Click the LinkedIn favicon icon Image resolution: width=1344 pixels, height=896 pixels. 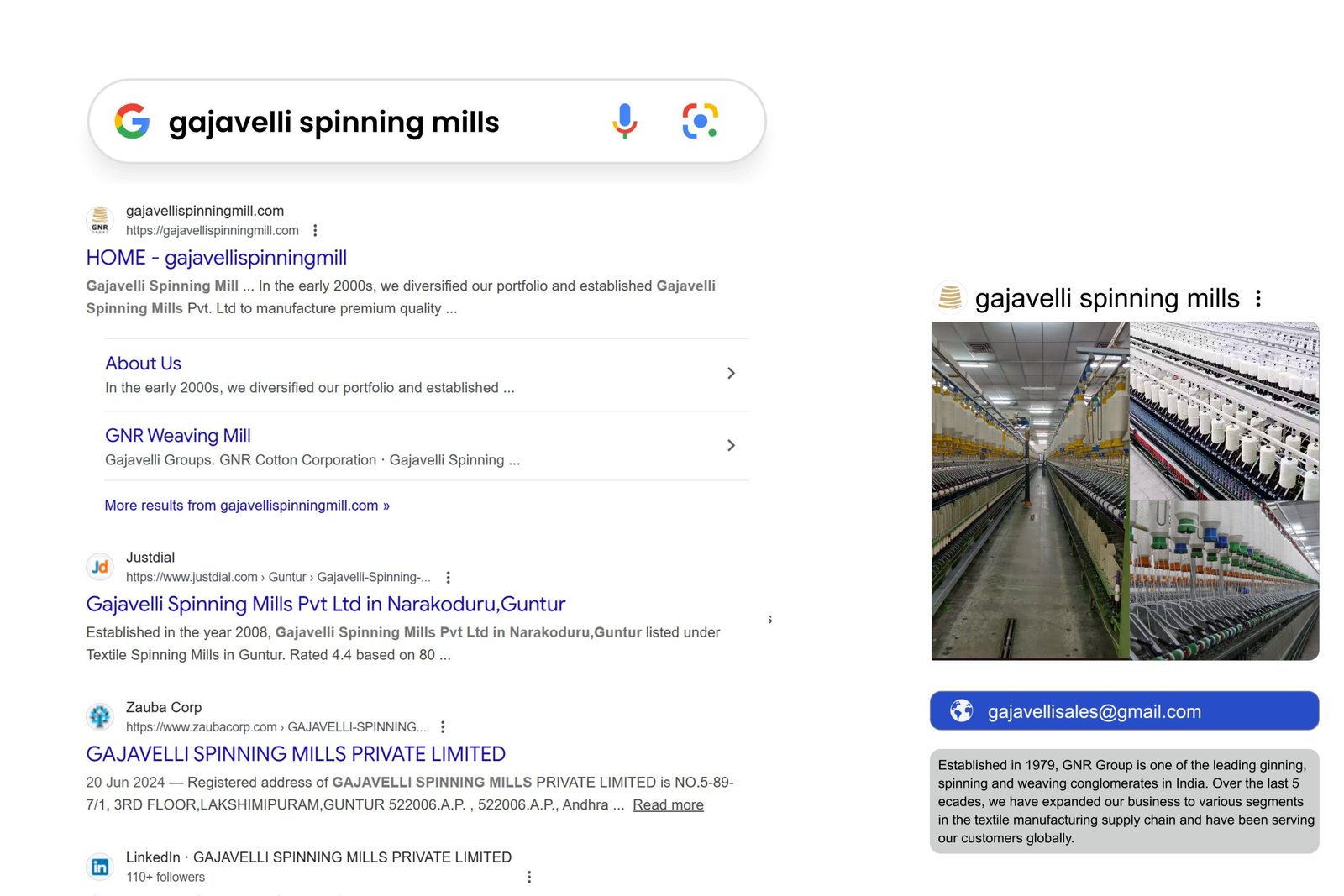[x=100, y=867]
